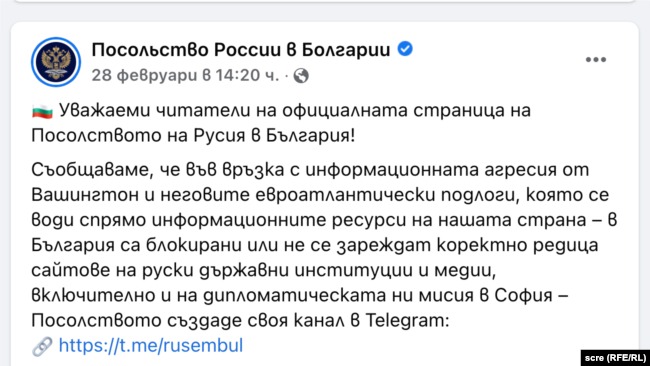This screenshot has height=366, width=650.
Task: Click the previous post card edge above
Action: pyautogui.click(x=325, y=1)
